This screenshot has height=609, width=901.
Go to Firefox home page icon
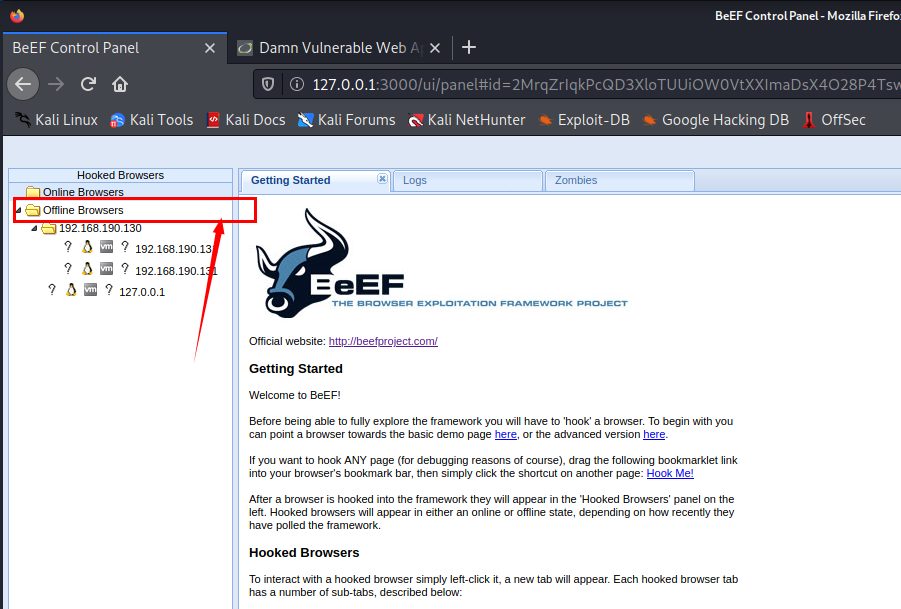click(120, 84)
